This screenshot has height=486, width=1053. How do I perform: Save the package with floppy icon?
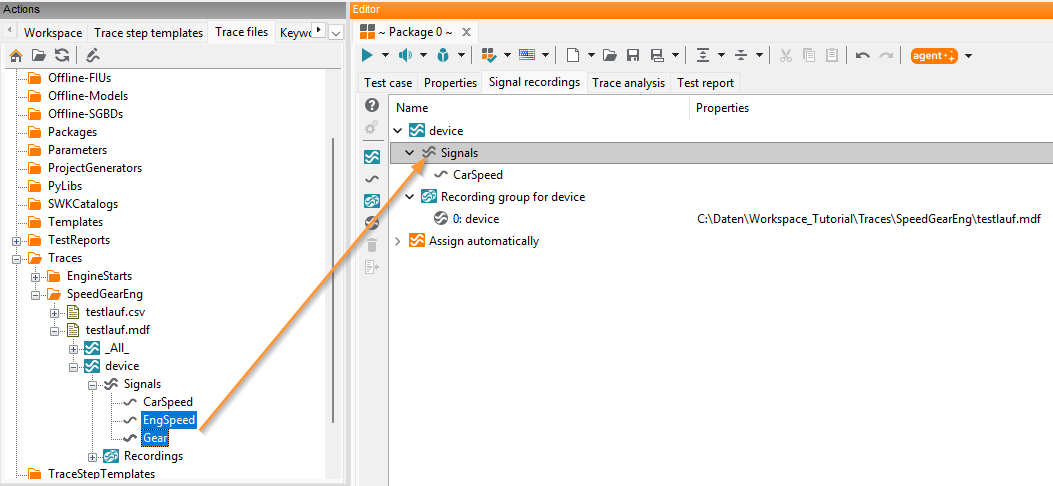pos(633,55)
